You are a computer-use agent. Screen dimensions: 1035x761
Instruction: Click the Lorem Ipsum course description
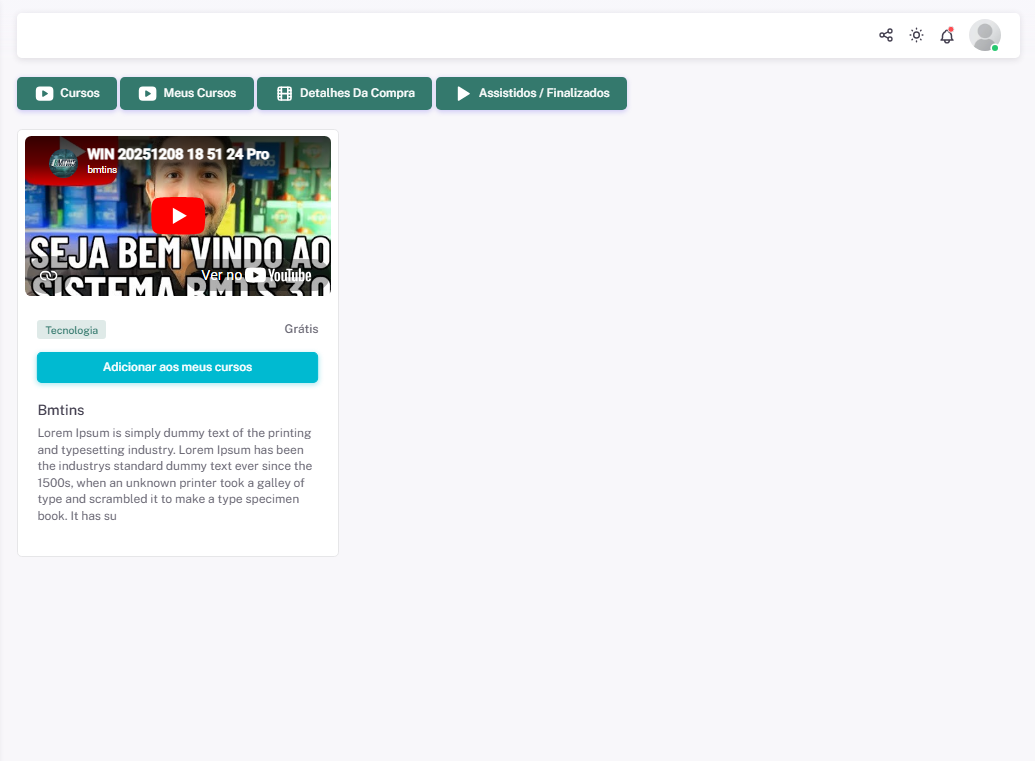(x=175, y=475)
